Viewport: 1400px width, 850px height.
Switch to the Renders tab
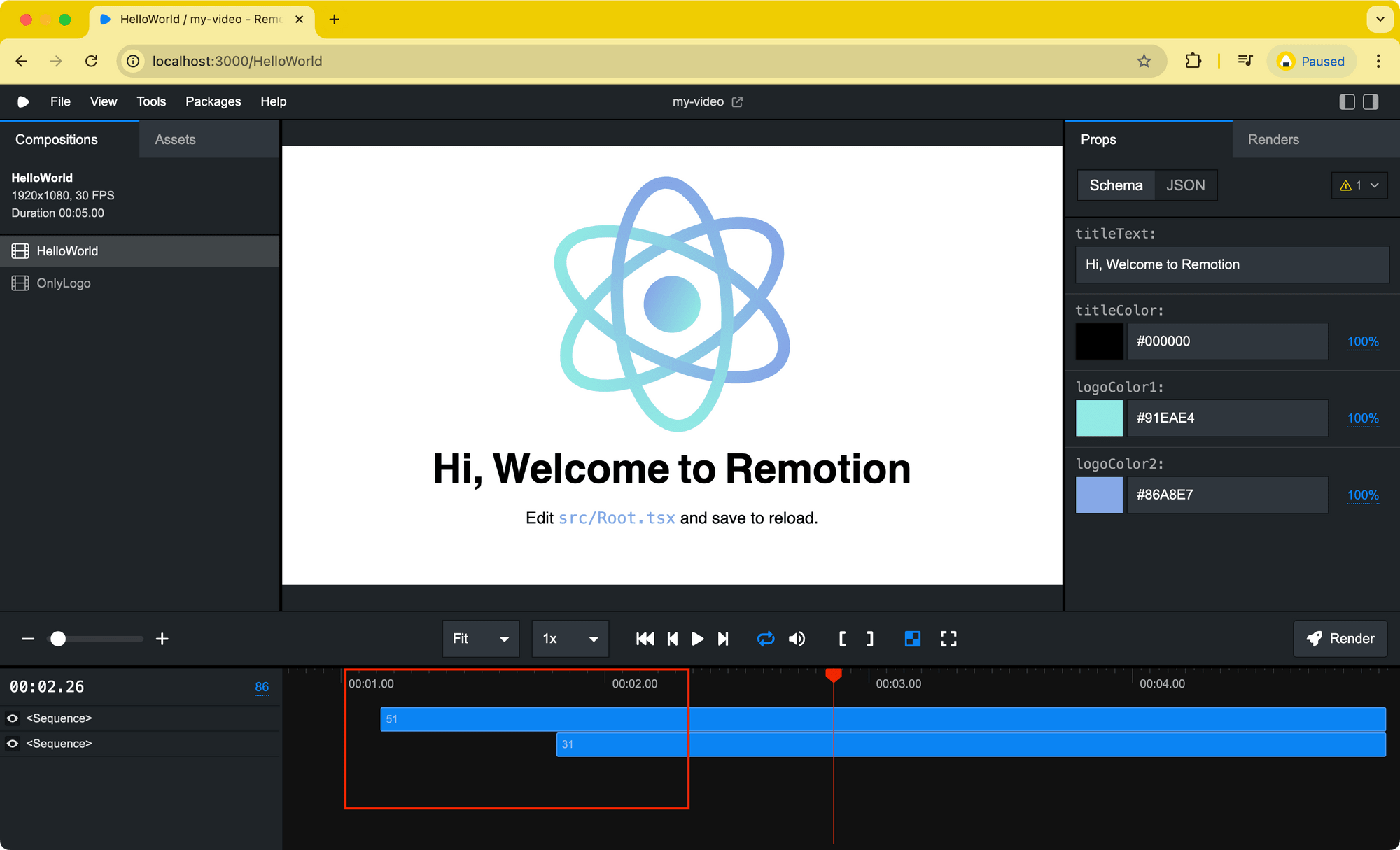click(x=1316, y=139)
